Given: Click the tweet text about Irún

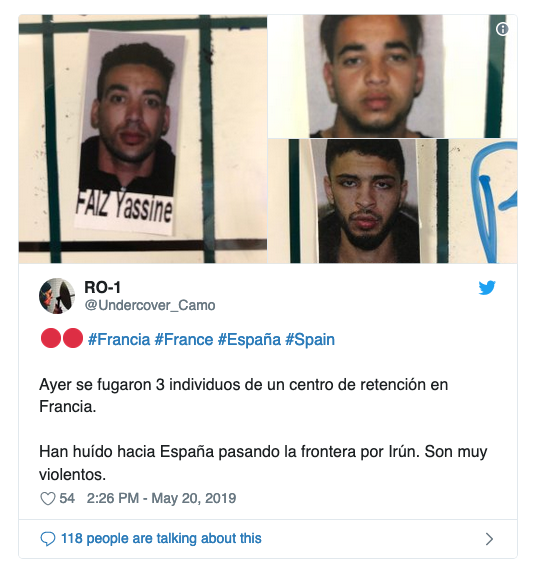Looking at the screenshot, I should pyautogui.click(x=263, y=463).
